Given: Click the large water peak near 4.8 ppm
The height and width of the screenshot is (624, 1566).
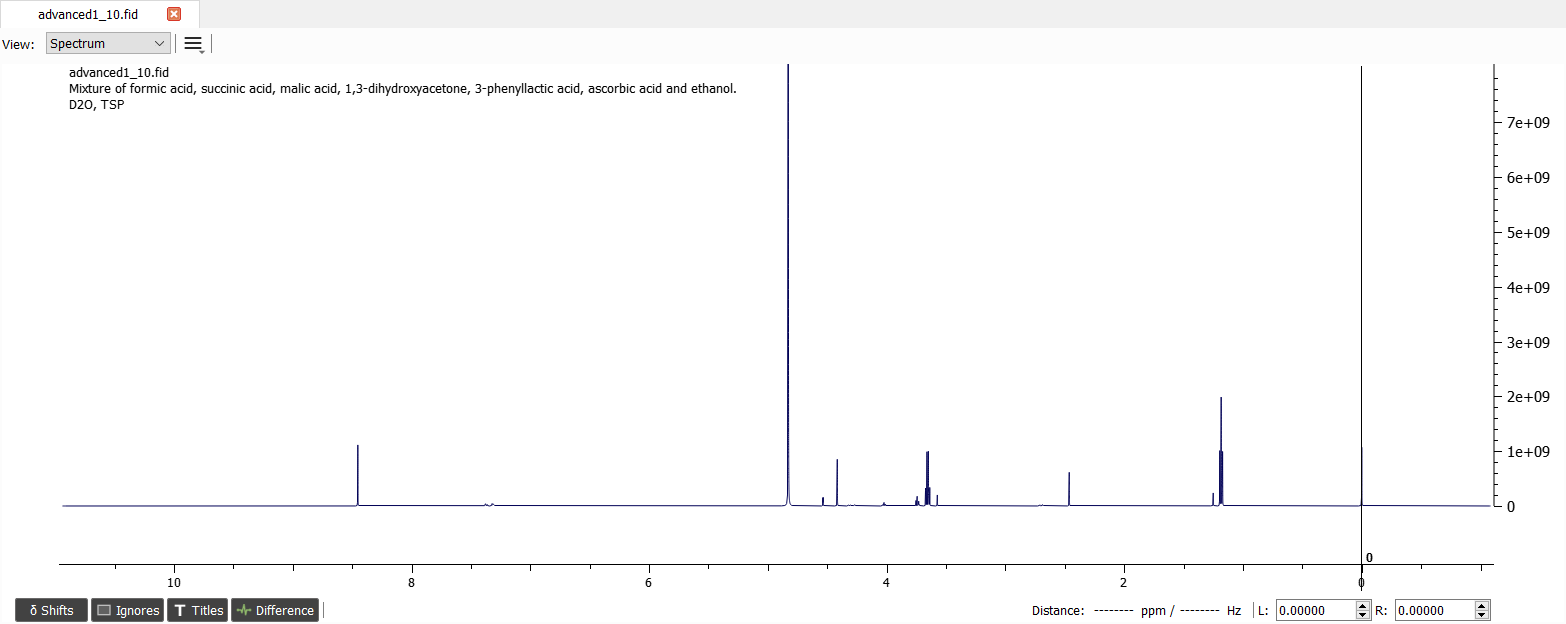Looking at the screenshot, I should tap(788, 285).
